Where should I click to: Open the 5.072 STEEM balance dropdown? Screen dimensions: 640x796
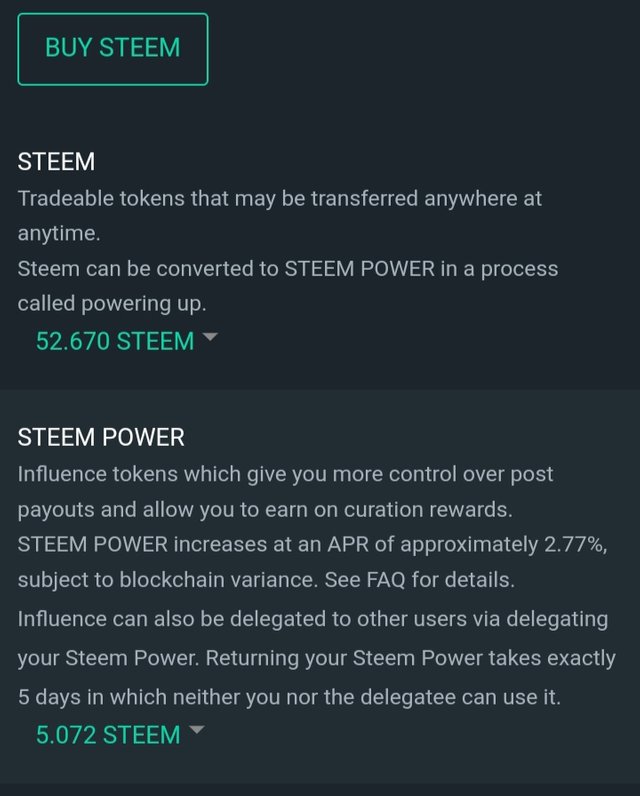(x=108, y=735)
